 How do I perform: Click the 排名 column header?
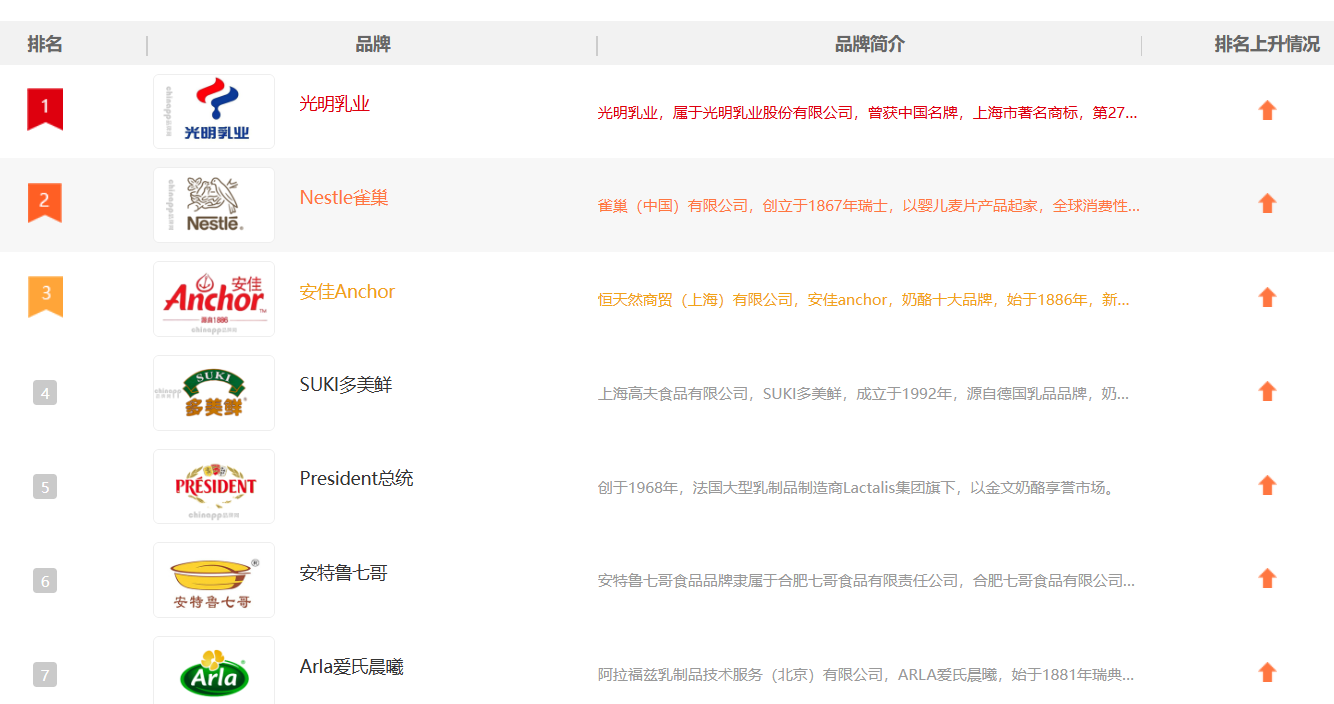45,44
